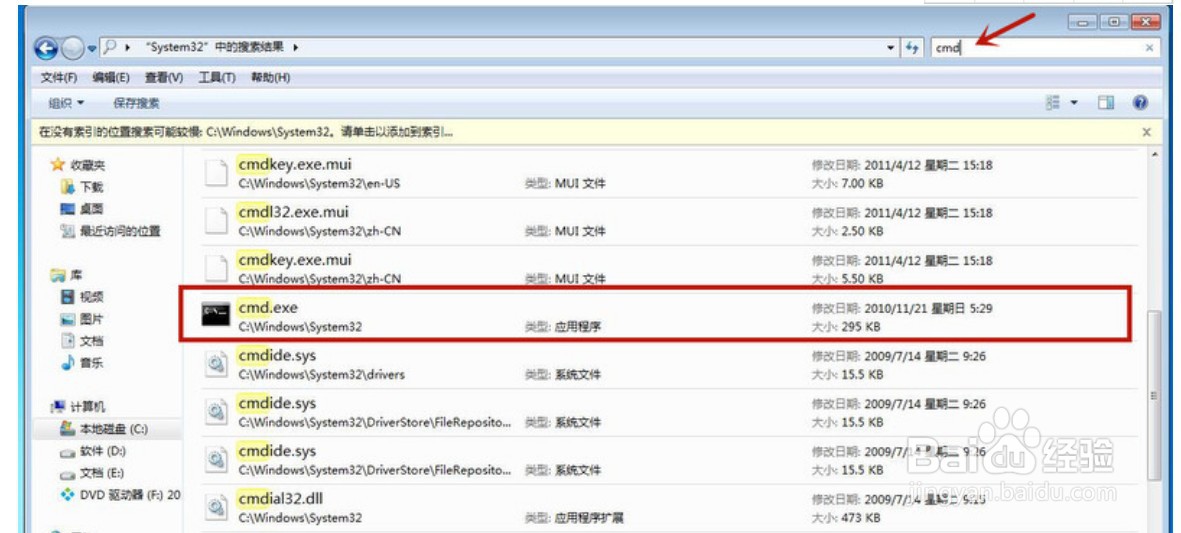Click icon of cmdide.sys in System32\drivers
This screenshot has width=1181, height=533.
click(x=215, y=363)
